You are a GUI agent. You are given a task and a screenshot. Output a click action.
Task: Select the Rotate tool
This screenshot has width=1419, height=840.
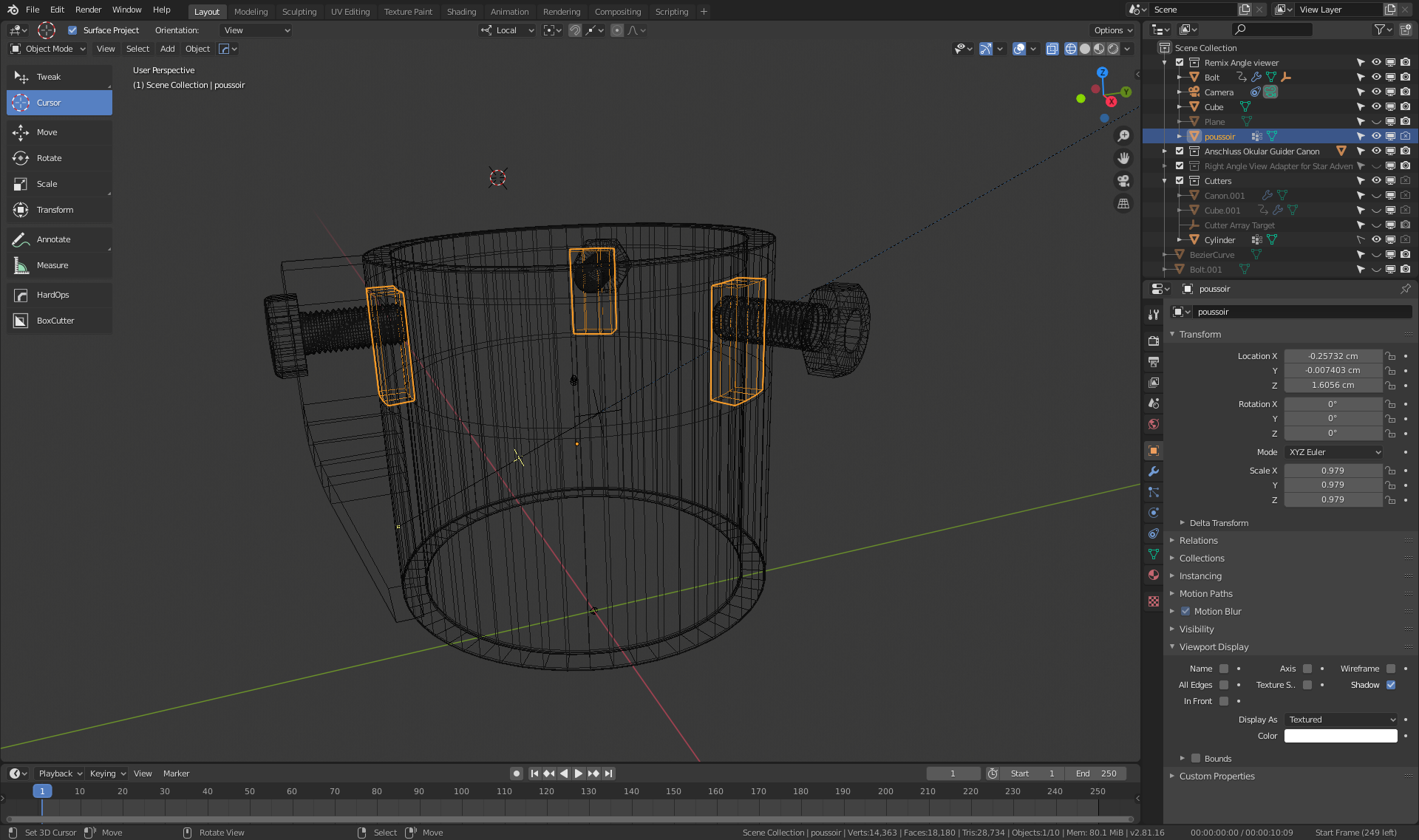[49, 158]
